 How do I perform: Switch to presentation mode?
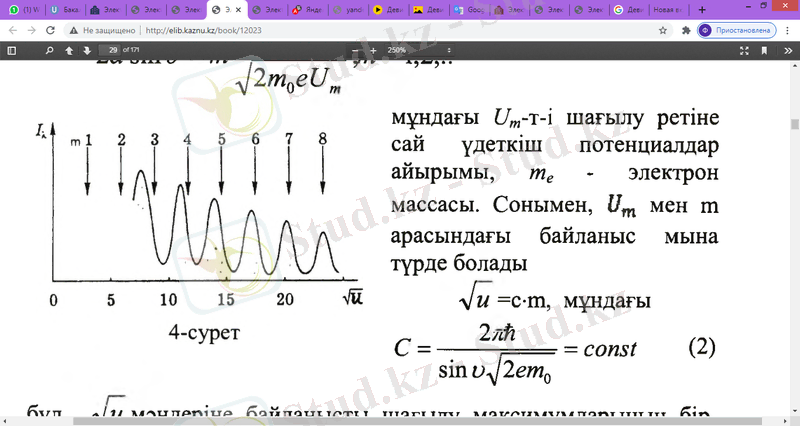[x=744, y=51]
